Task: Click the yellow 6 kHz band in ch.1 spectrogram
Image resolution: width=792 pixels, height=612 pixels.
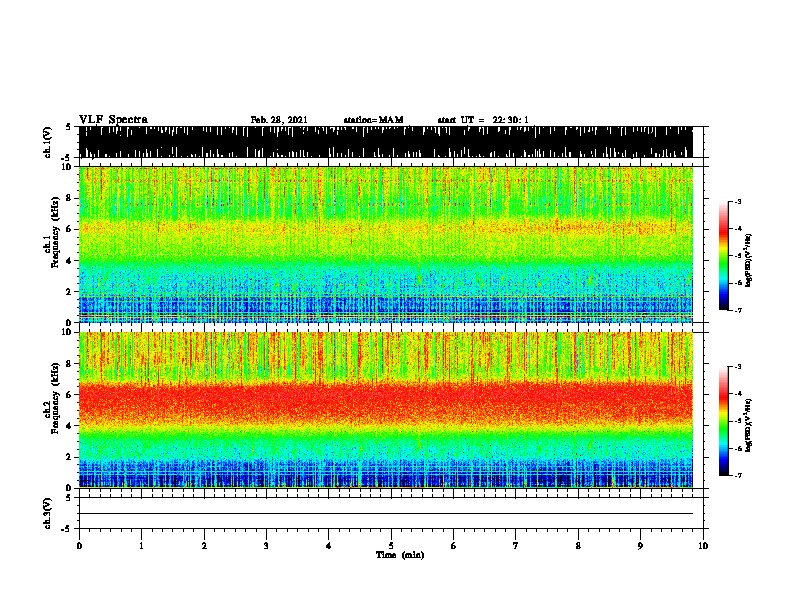Action: (x=385, y=229)
